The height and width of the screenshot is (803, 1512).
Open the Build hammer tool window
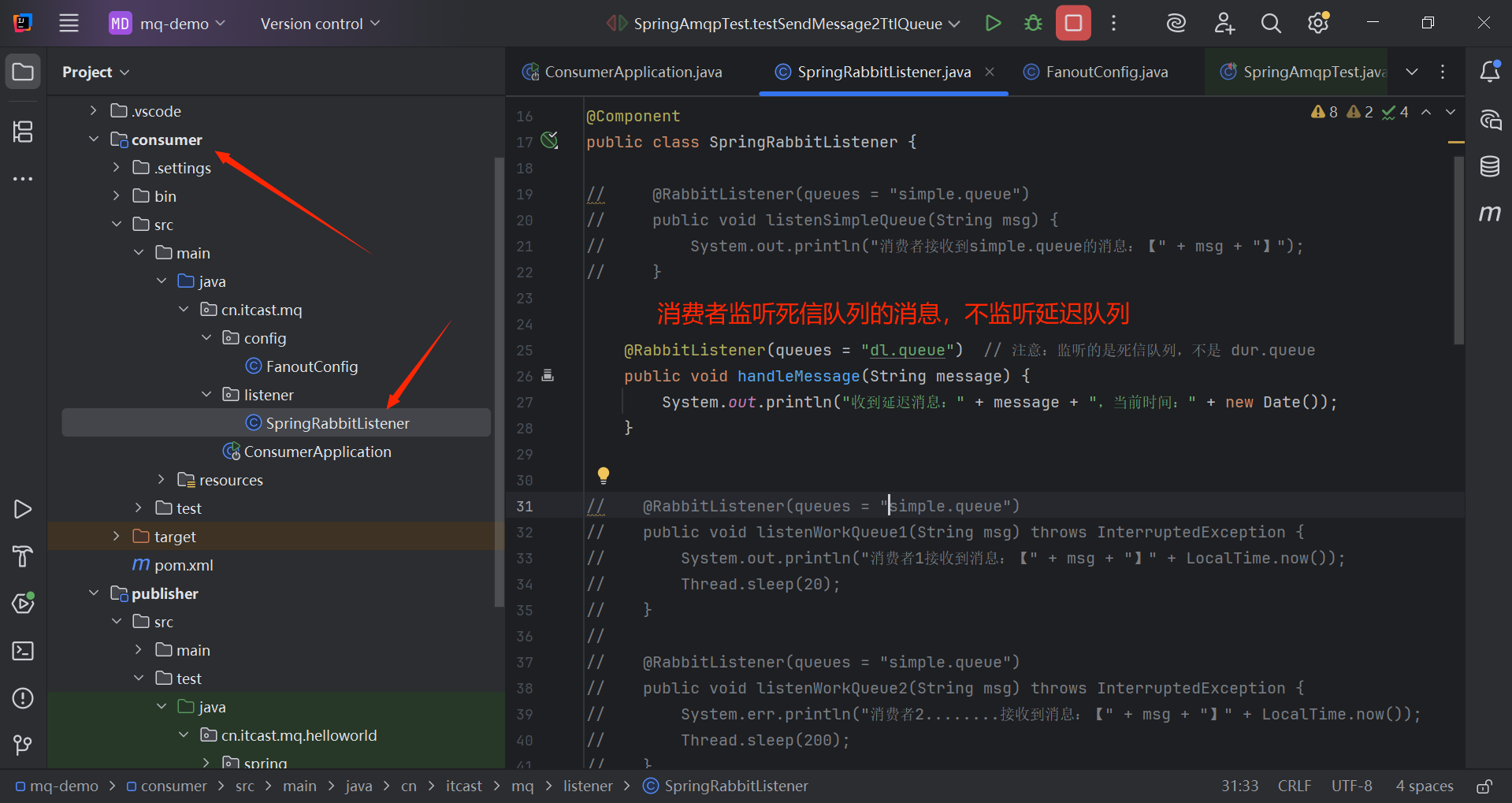[23, 556]
